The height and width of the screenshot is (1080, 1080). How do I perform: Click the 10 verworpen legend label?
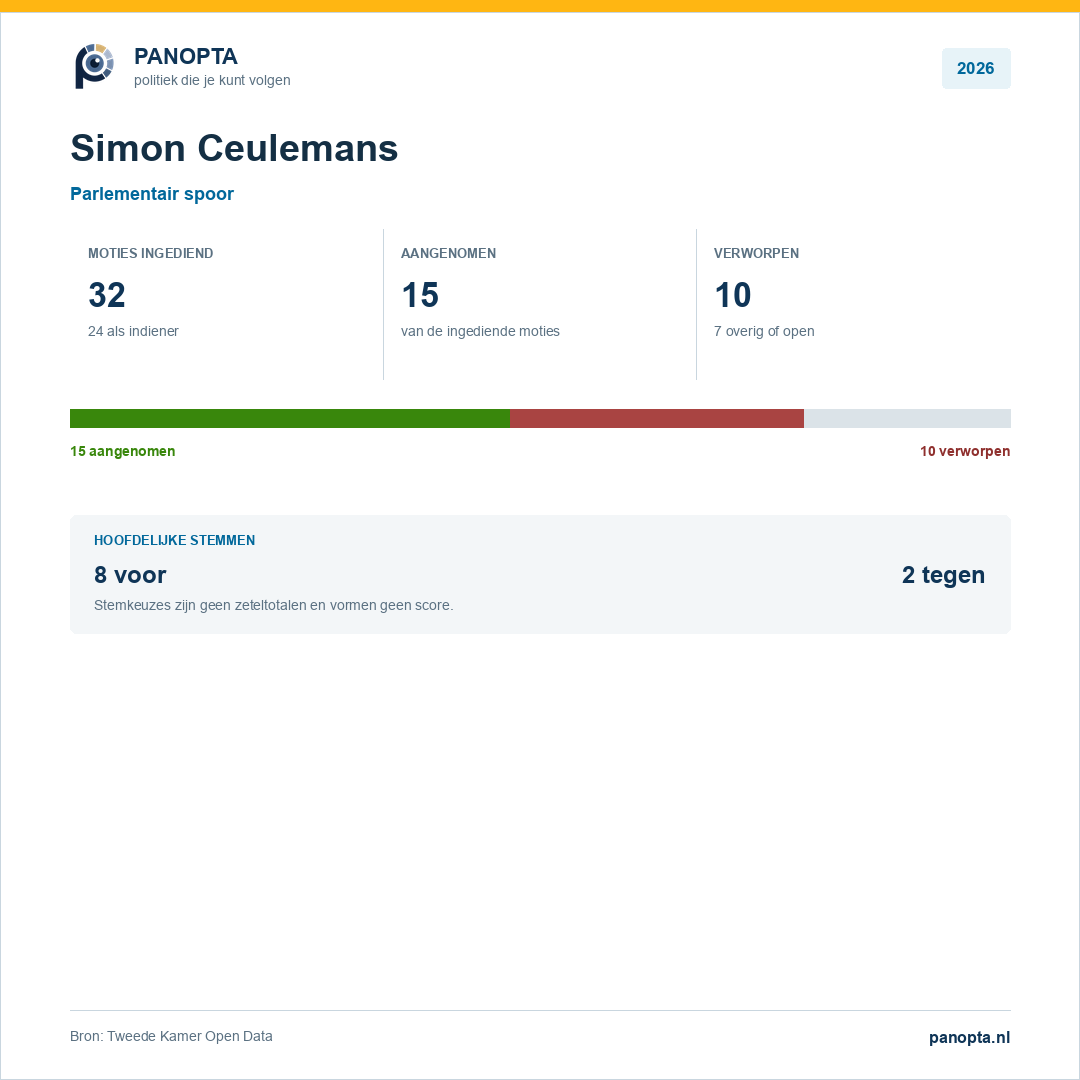click(x=965, y=451)
